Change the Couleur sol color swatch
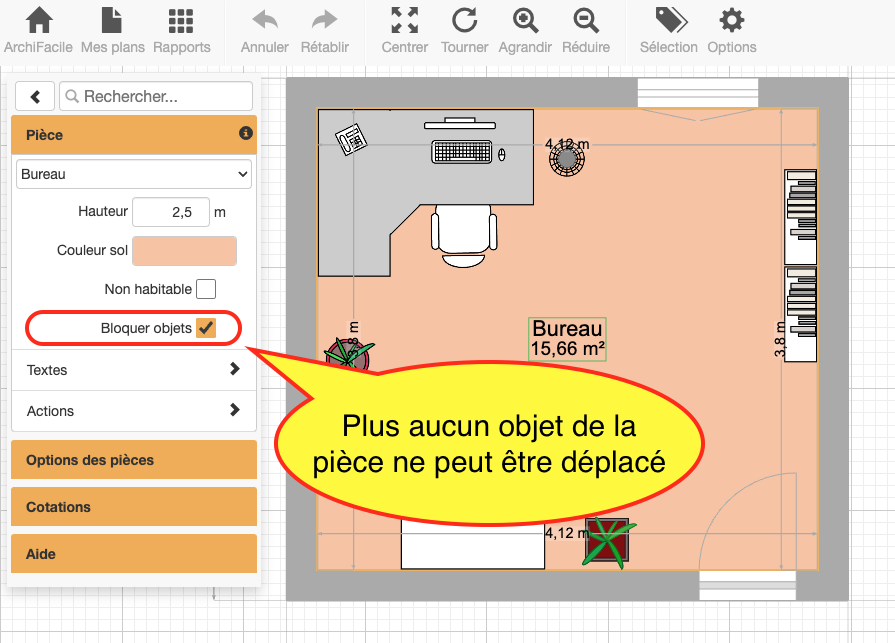Screen dimensions: 895x643 [x=184, y=250]
